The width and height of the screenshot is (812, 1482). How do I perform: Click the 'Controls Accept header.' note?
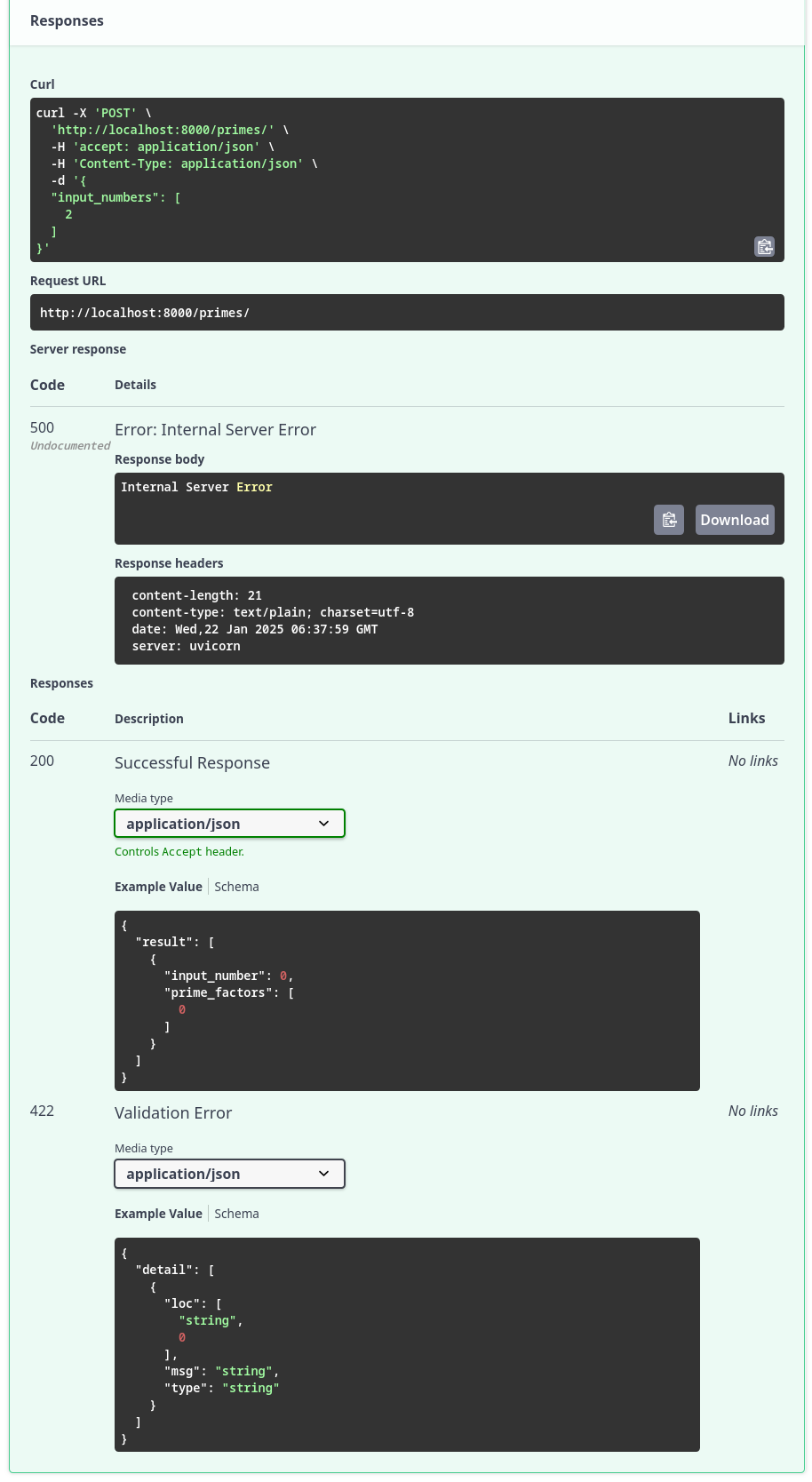[179, 851]
